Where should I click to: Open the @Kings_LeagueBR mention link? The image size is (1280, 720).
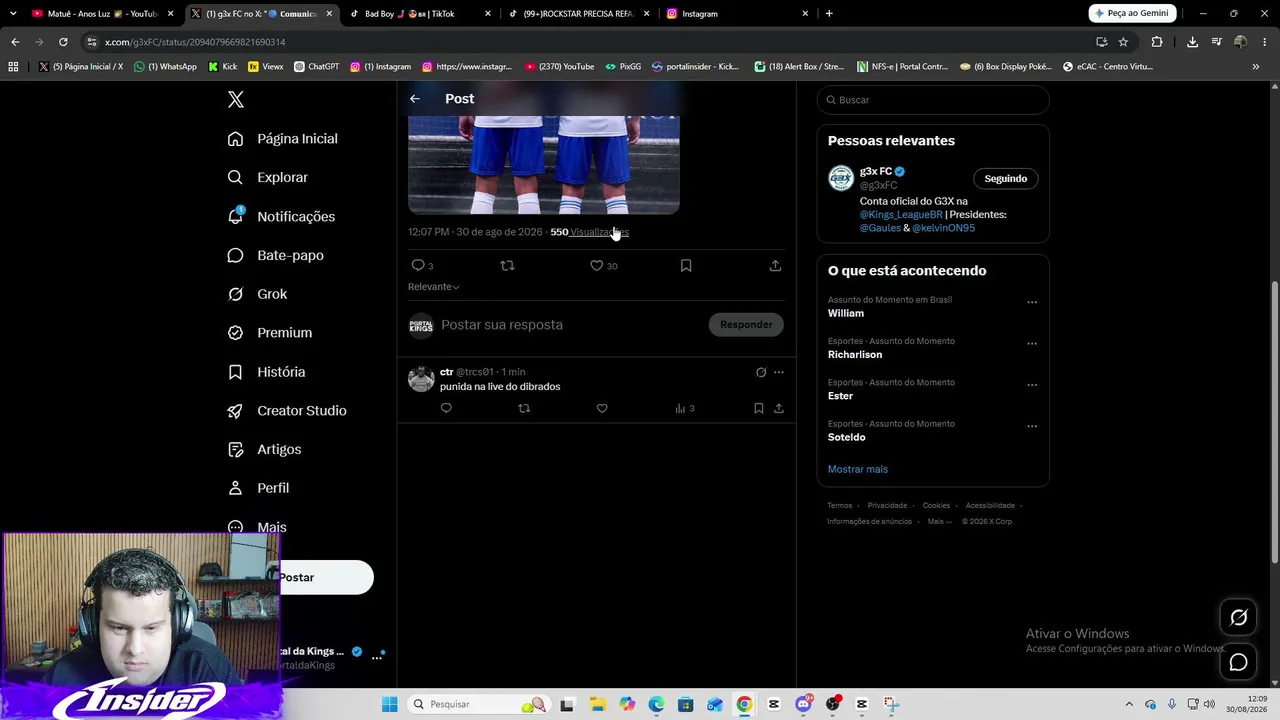click(901, 214)
